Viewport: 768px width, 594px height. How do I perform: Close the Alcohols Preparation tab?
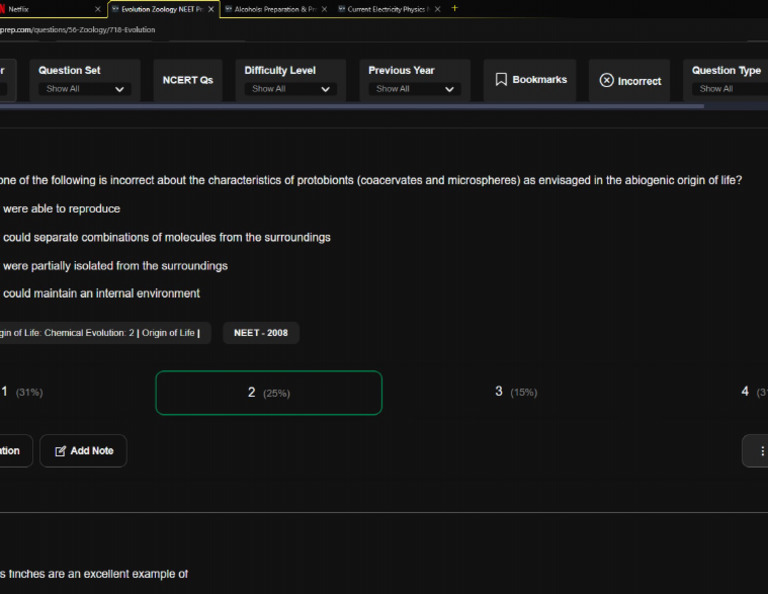coord(324,9)
